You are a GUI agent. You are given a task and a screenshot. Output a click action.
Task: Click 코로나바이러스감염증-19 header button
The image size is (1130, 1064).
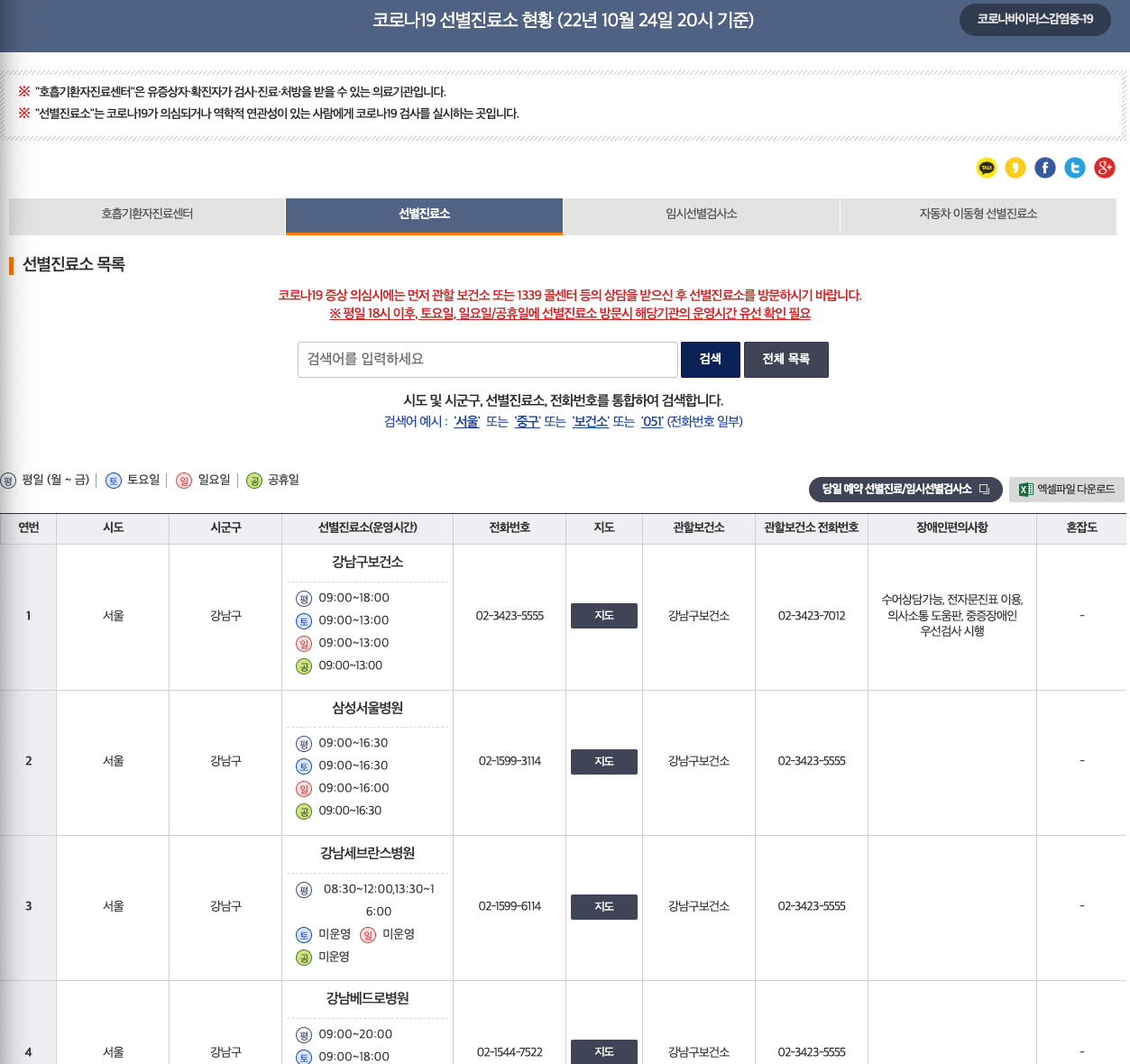(1035, 19)
